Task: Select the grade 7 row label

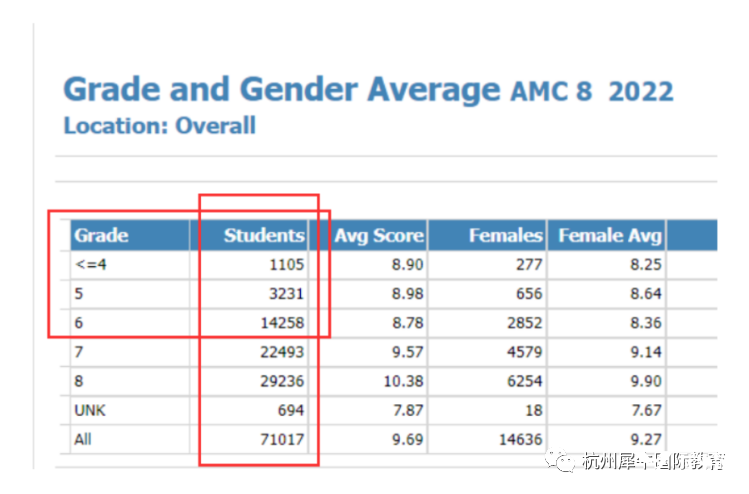Action: pos(79,352)
